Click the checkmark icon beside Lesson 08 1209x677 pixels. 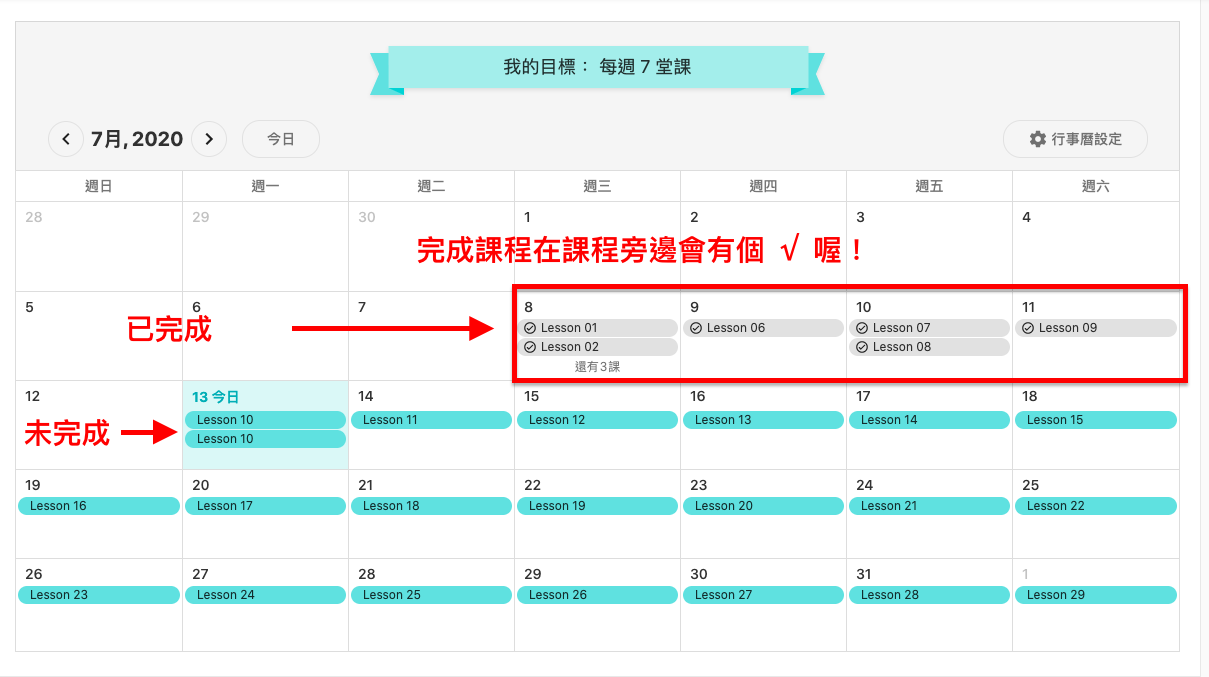(862, 347)
